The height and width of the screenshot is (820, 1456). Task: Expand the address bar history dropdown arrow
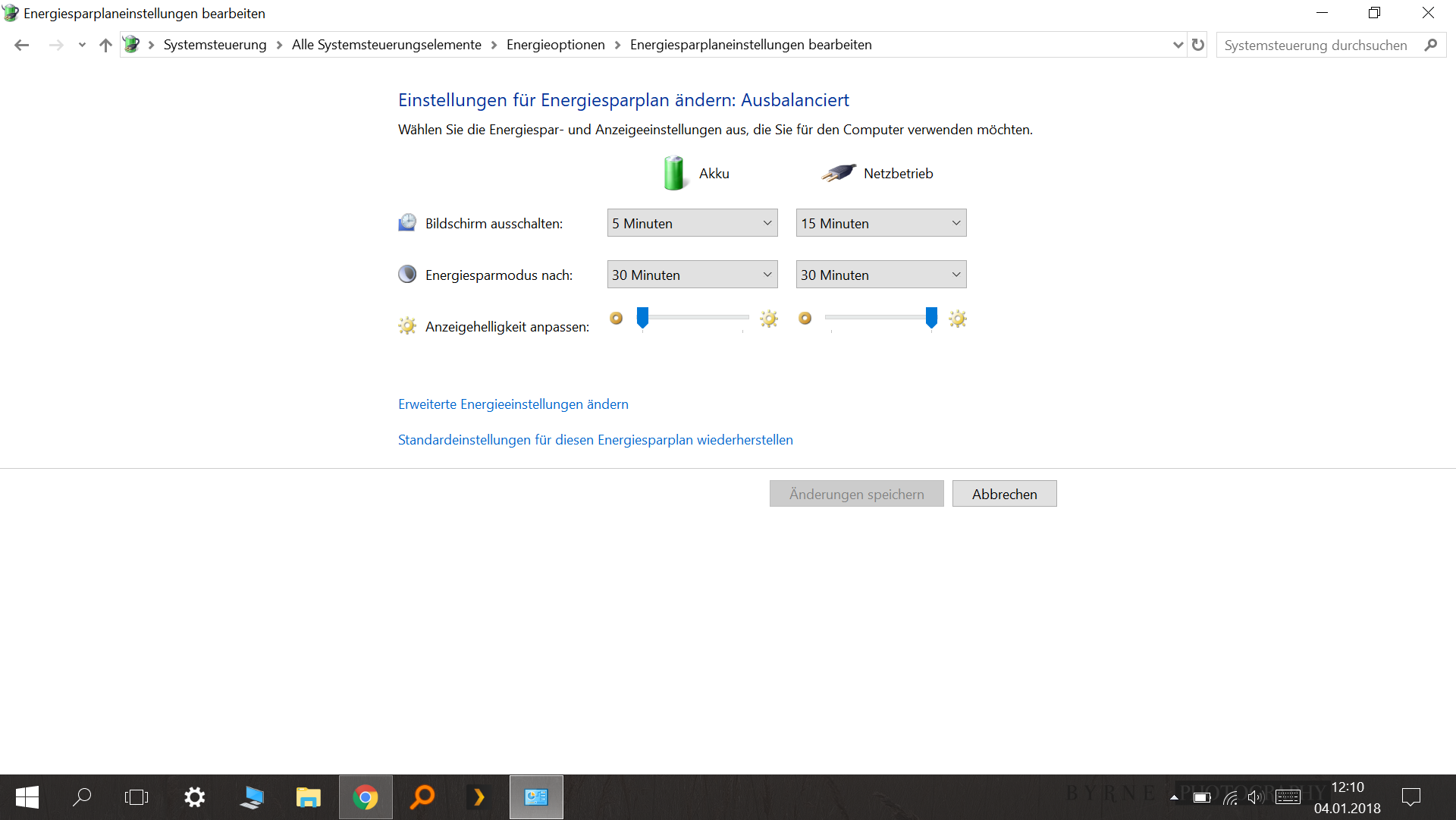point(1178,45)
